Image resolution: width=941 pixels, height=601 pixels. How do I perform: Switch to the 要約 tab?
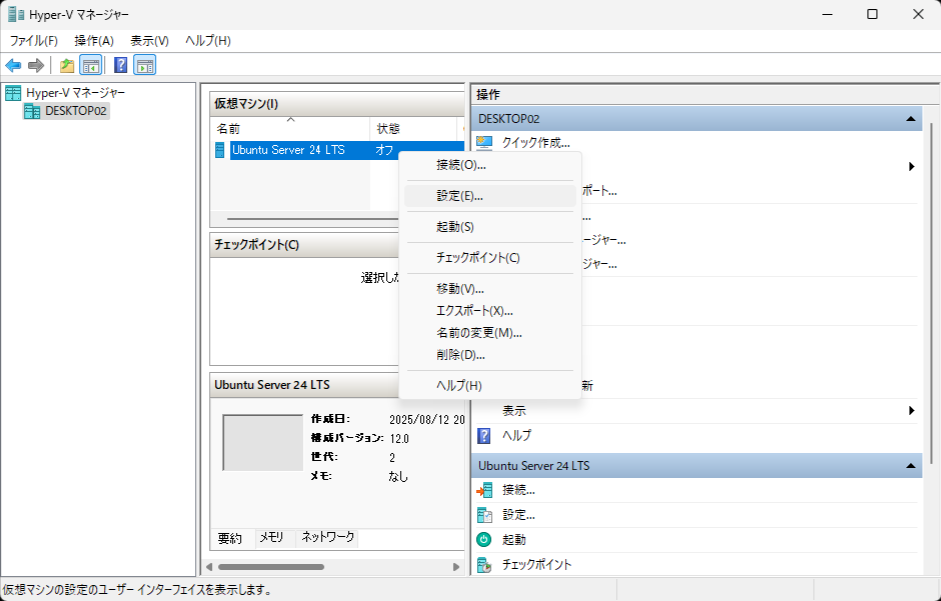[x=230, y=538]
